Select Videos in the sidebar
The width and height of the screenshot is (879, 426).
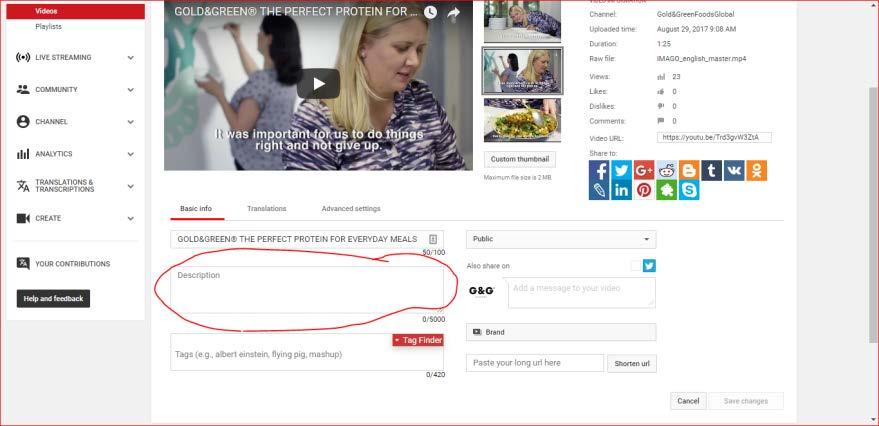coord(76,11)
